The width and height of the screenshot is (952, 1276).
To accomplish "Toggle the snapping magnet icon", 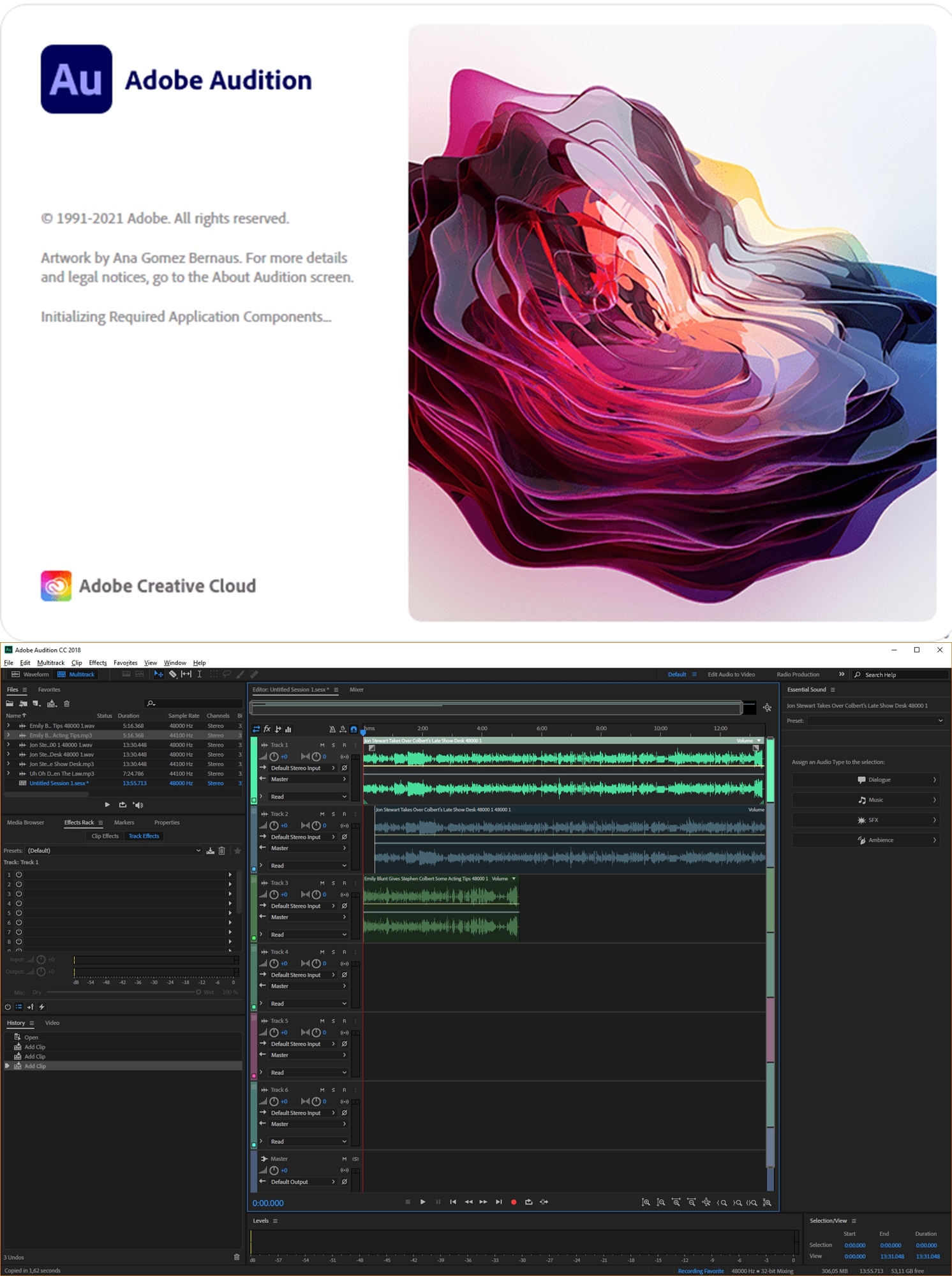I will (353, 729).
